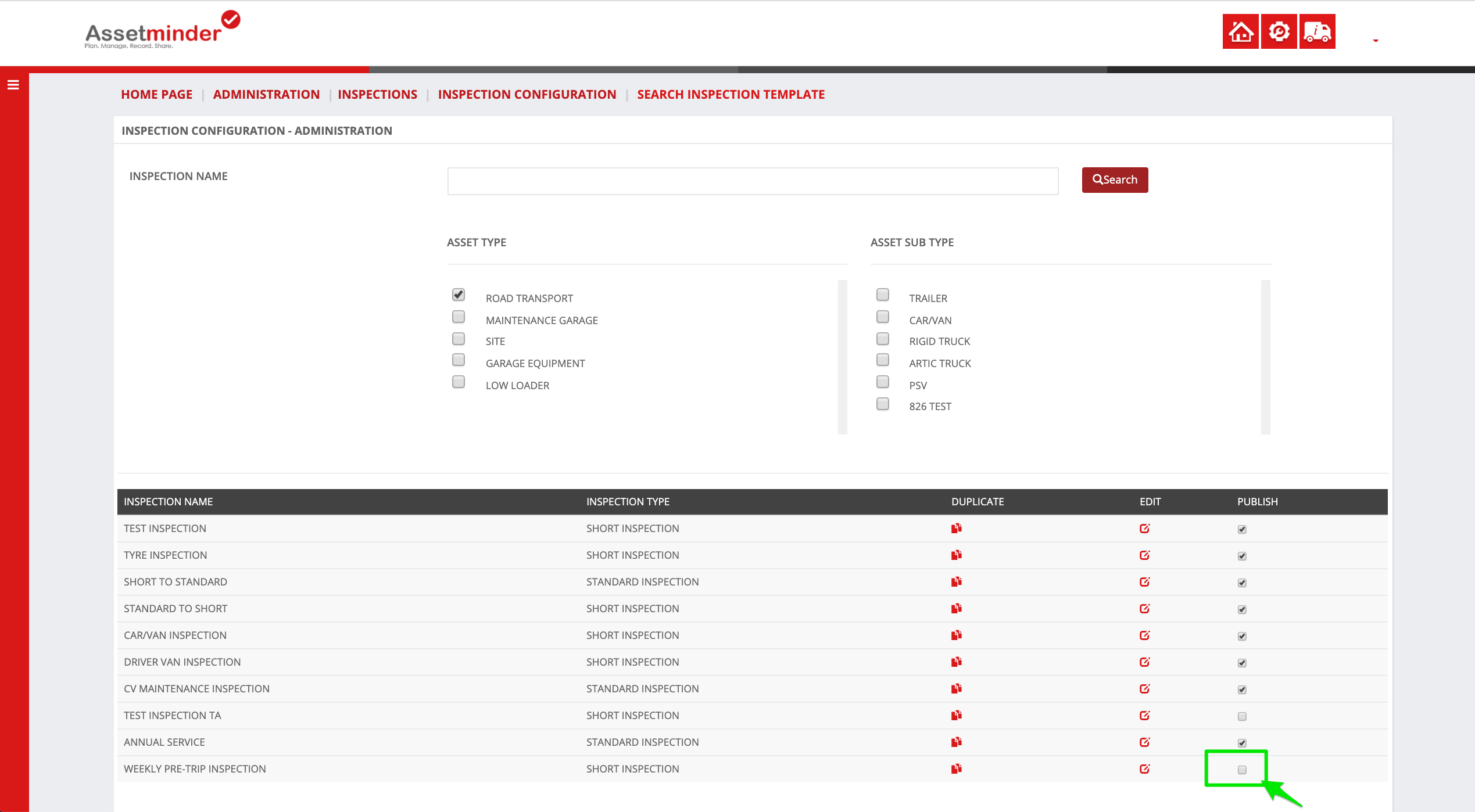The image size is (1475, 812).
Task: Check the 826 TEST sub type
Action: point(883,404)
